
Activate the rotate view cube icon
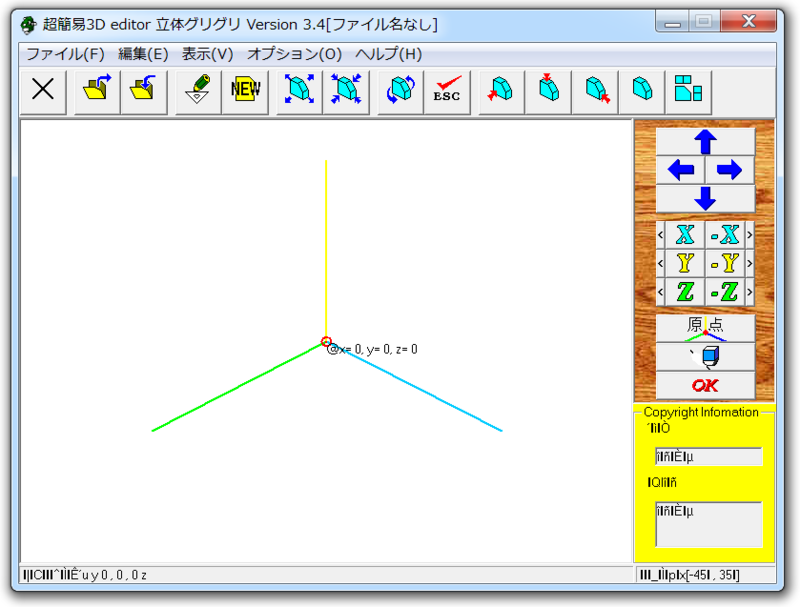point(399,90)
